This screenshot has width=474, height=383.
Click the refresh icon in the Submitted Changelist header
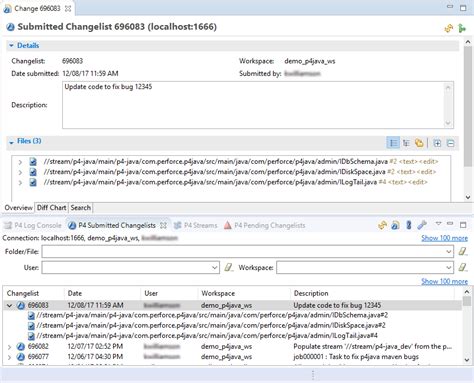coord(449,28)
